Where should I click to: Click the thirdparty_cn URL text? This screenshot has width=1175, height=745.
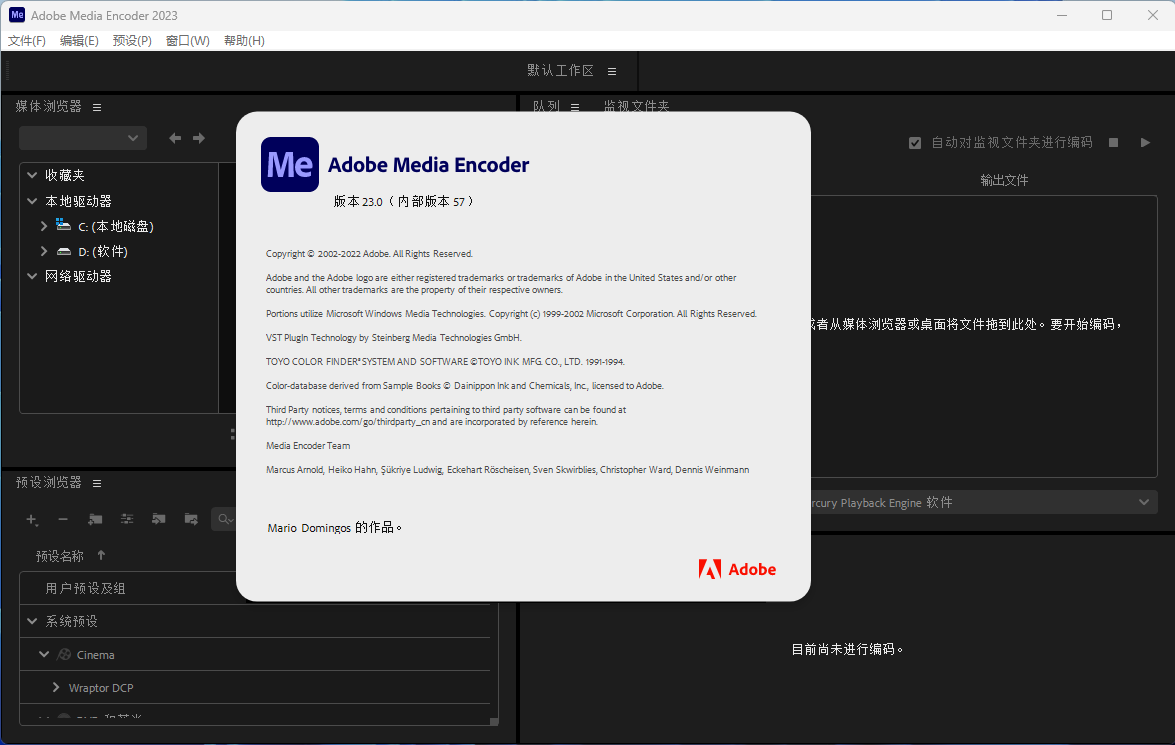pyautogui.click(x=348, y=422)
